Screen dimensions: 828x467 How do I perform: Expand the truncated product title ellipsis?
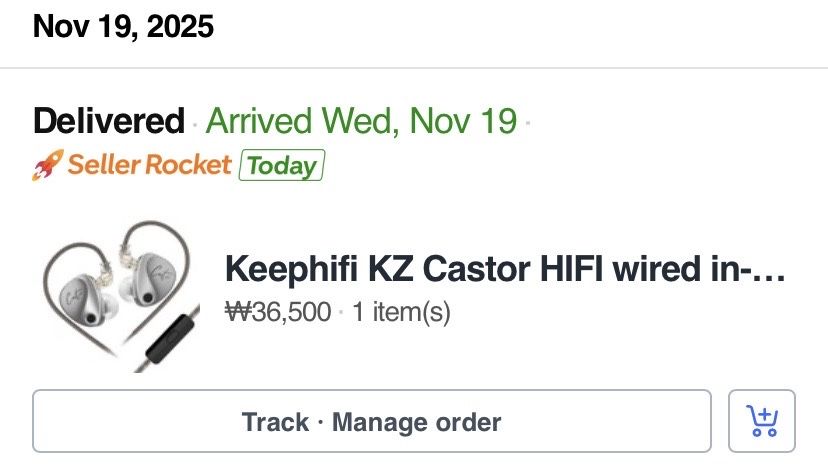coord(774,270)
